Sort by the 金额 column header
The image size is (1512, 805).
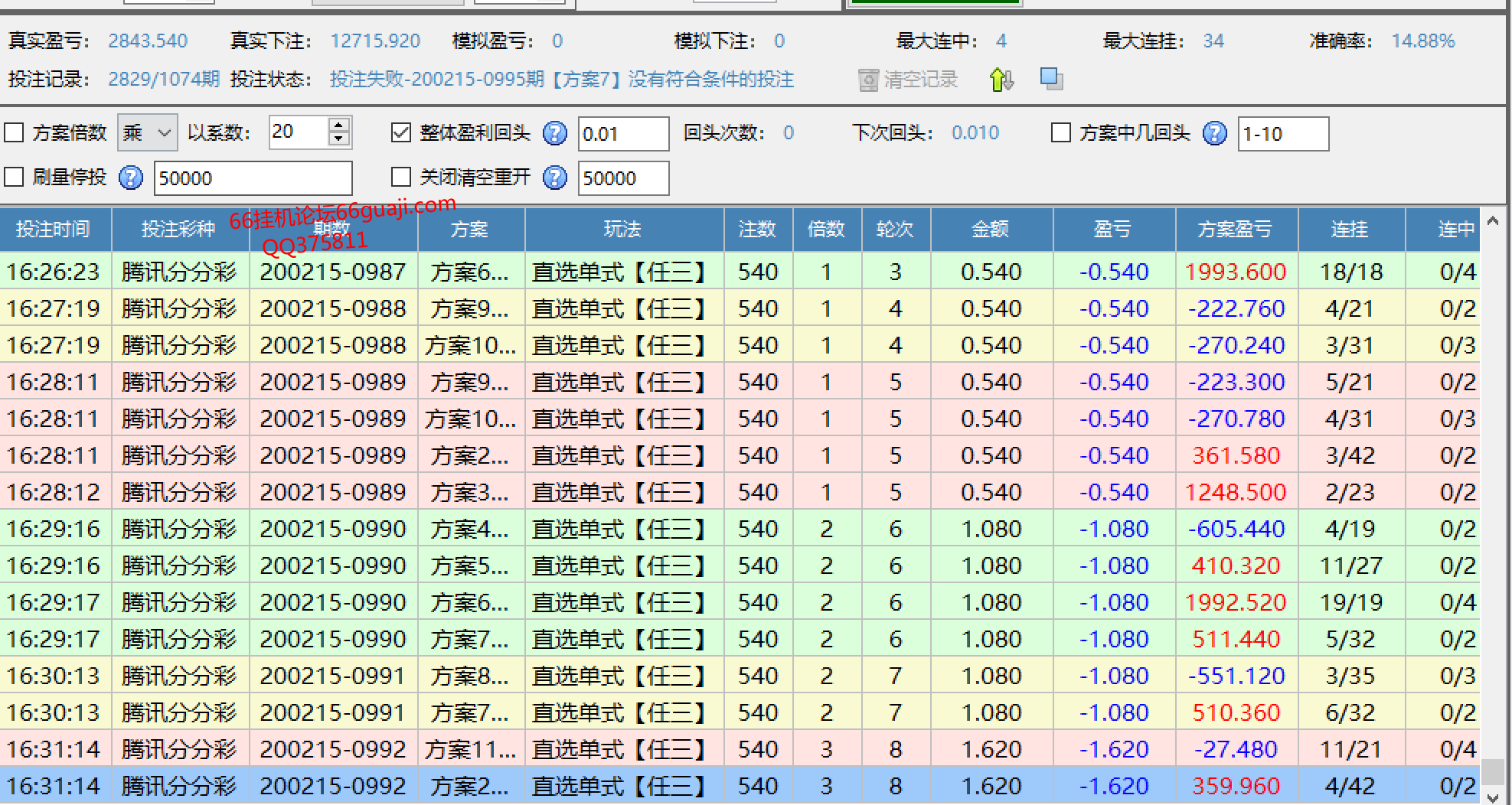tap(991, 229)
